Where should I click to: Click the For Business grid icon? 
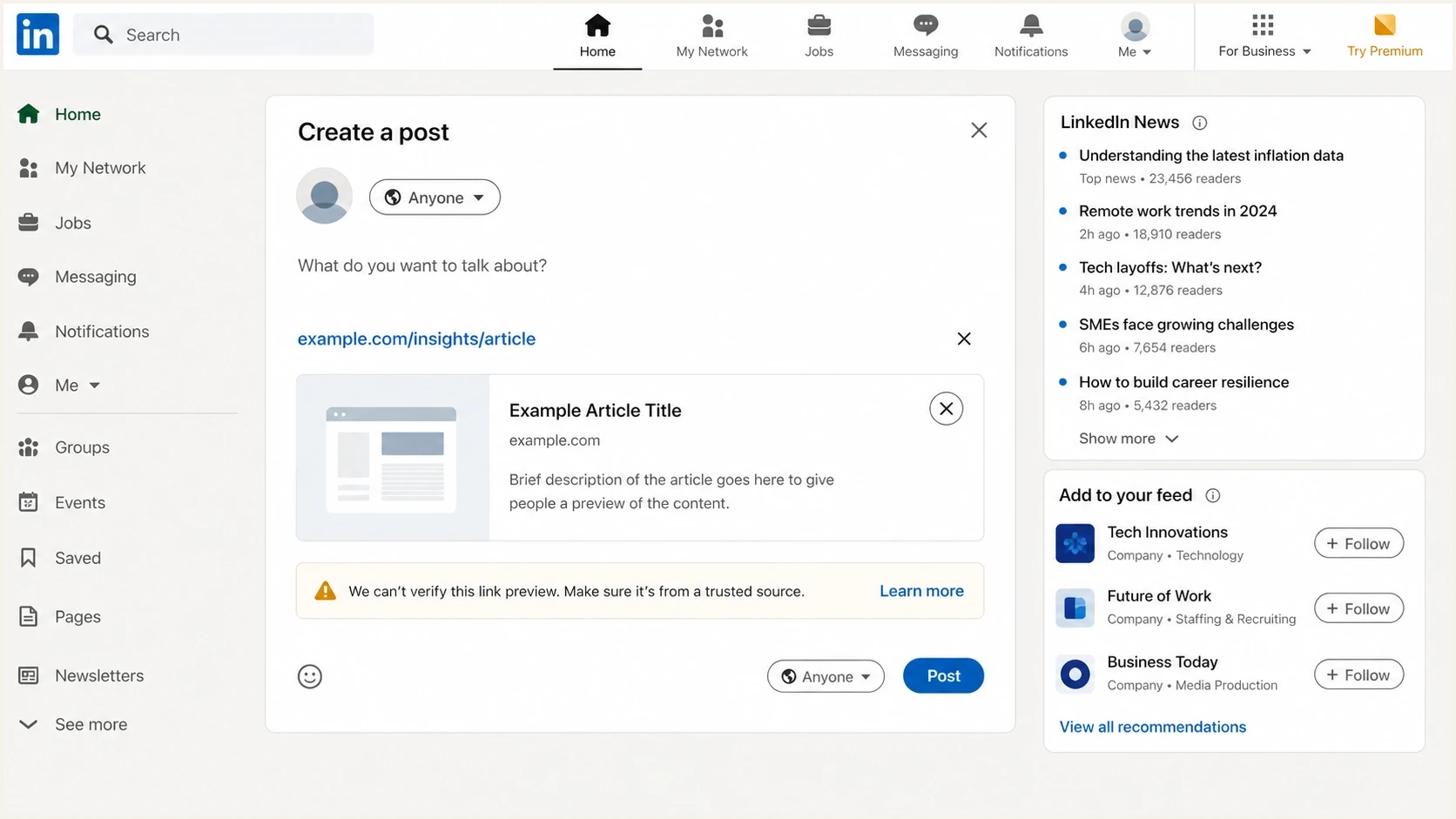pyautogui.click(x=1263, y=24)
